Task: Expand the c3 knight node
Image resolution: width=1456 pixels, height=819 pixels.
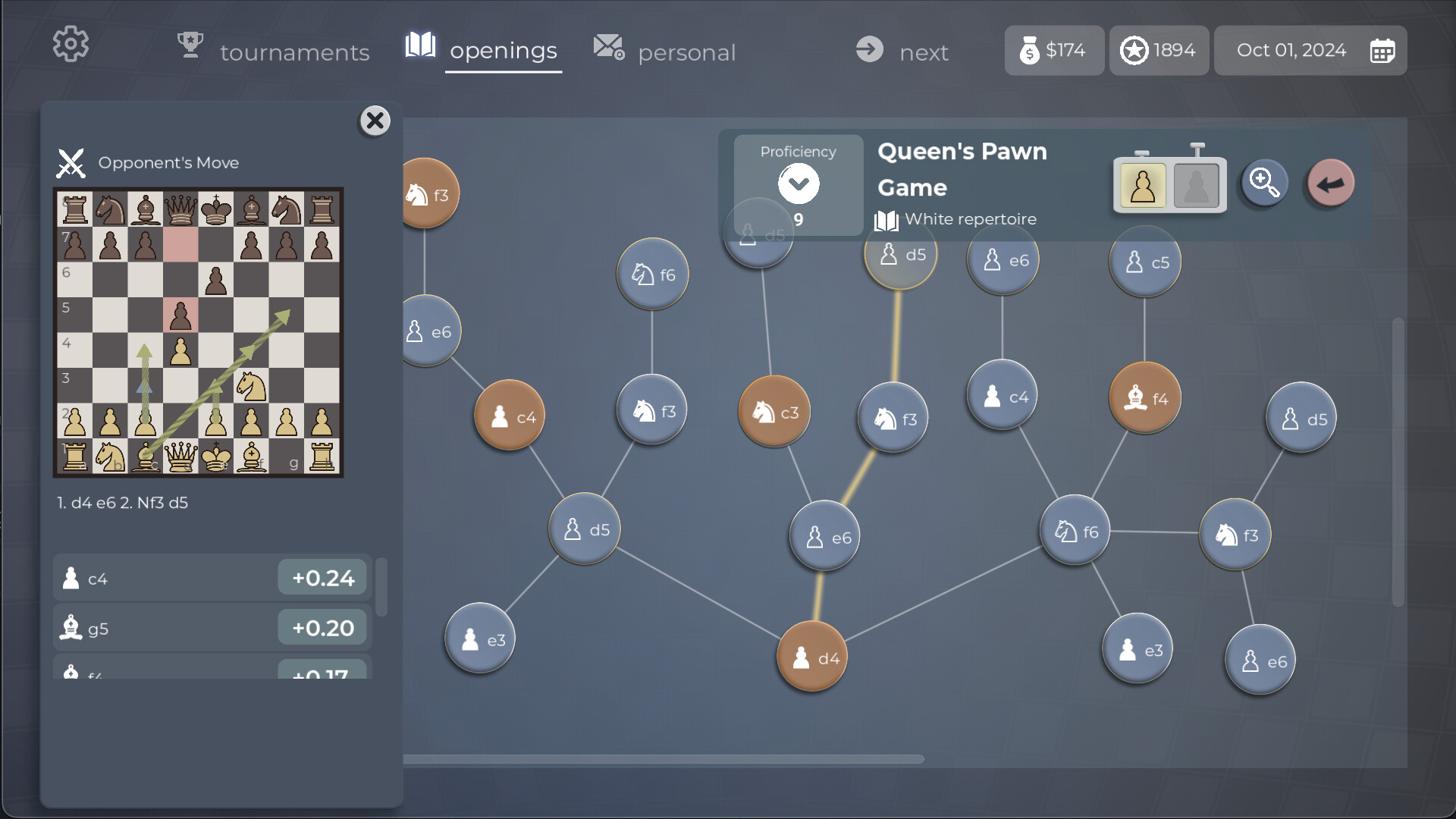Action: click(773, 411)
